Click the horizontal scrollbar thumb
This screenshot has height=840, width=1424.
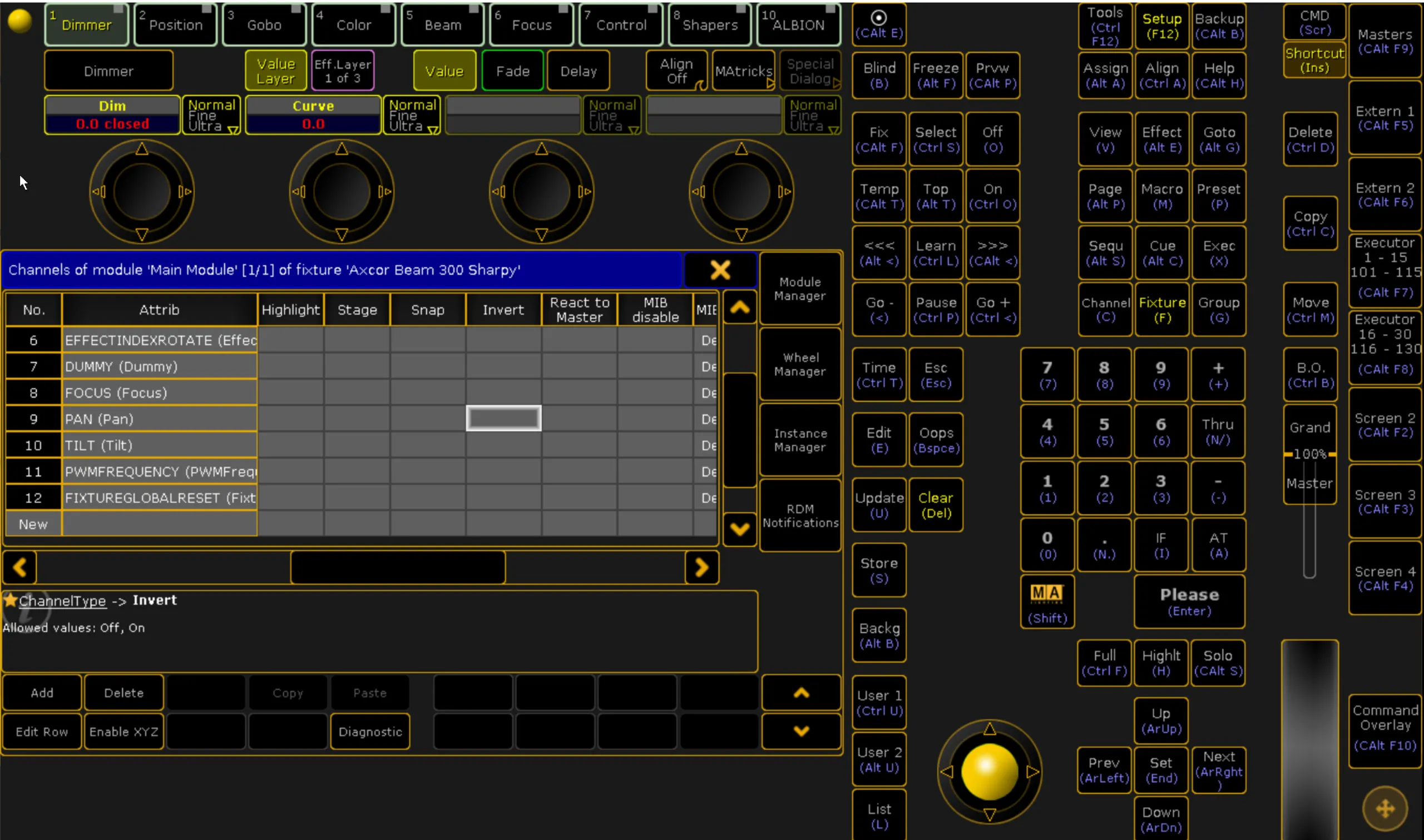pos(398,567)
